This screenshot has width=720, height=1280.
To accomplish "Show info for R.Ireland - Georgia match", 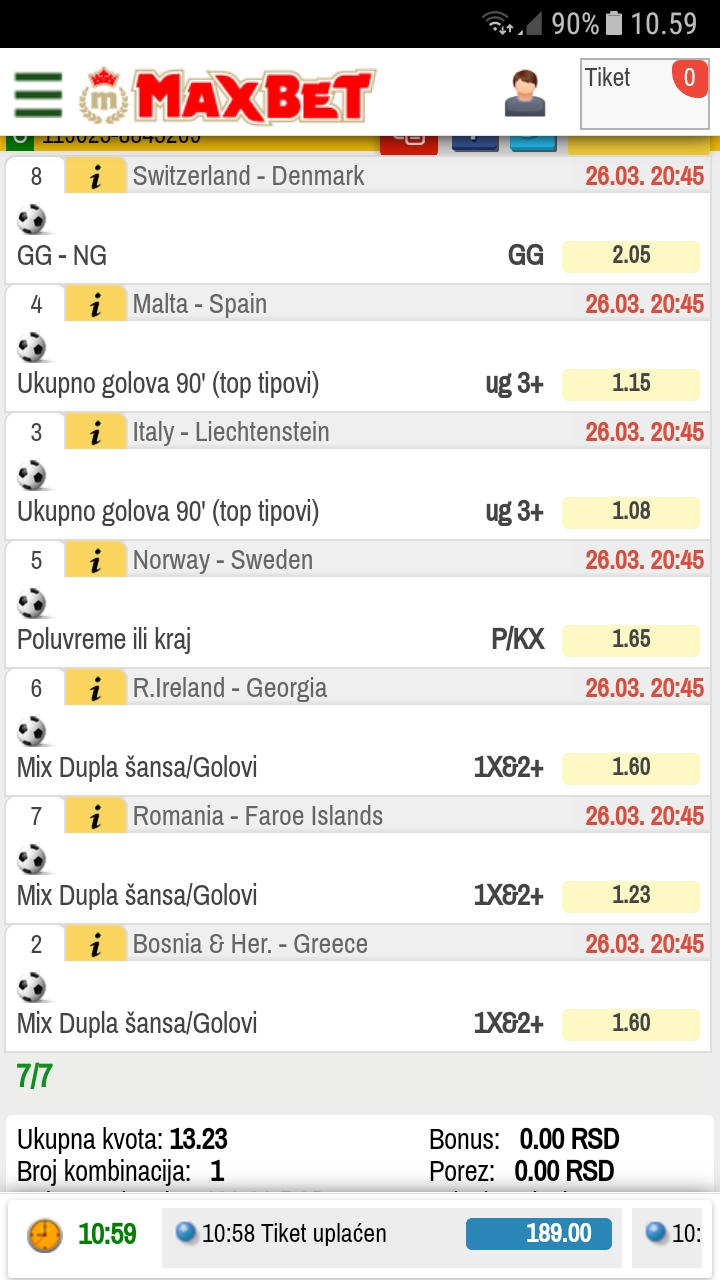I will tap(96, 688).
